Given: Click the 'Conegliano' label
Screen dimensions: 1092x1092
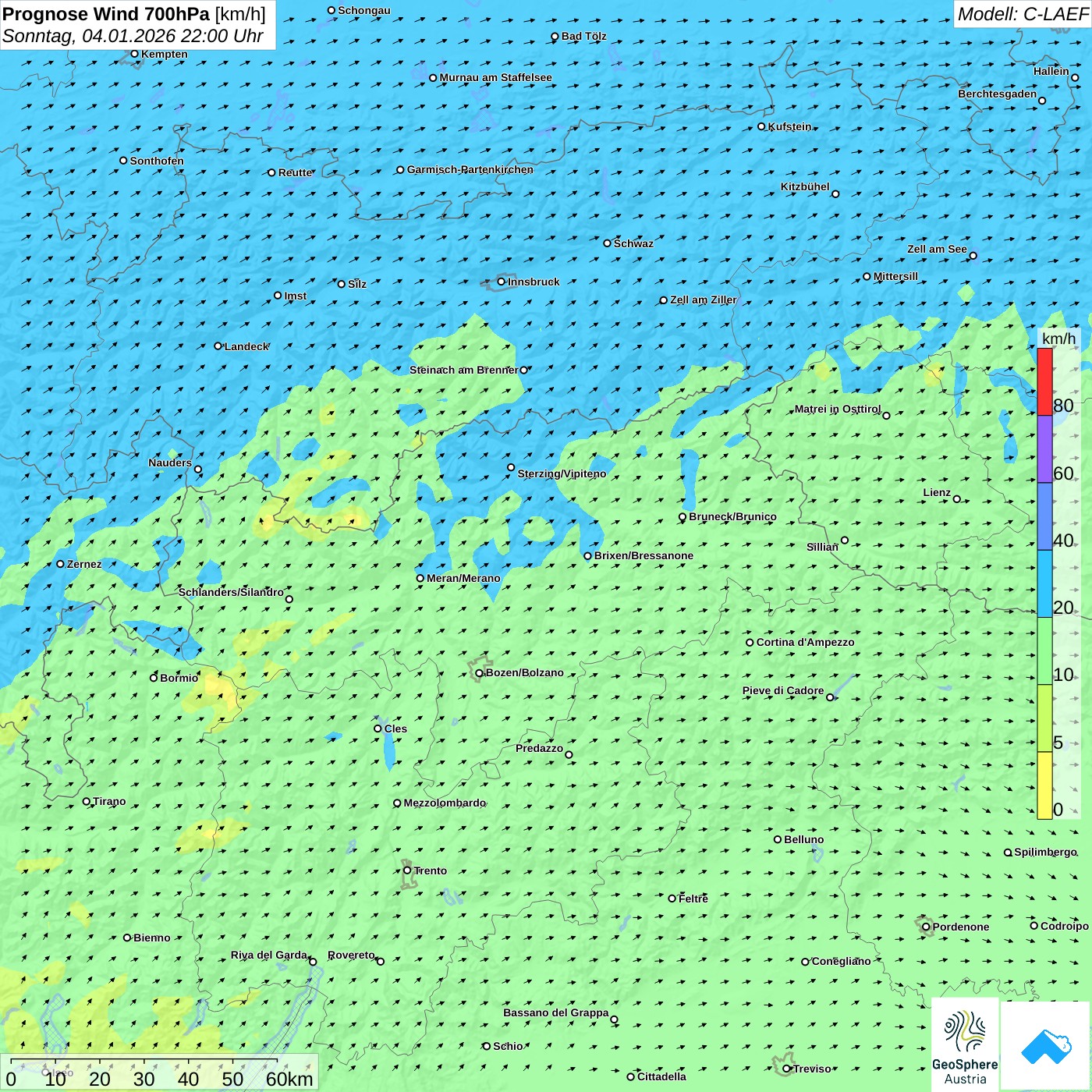Looking at the screenshot, I should click(x=841, y=961).
